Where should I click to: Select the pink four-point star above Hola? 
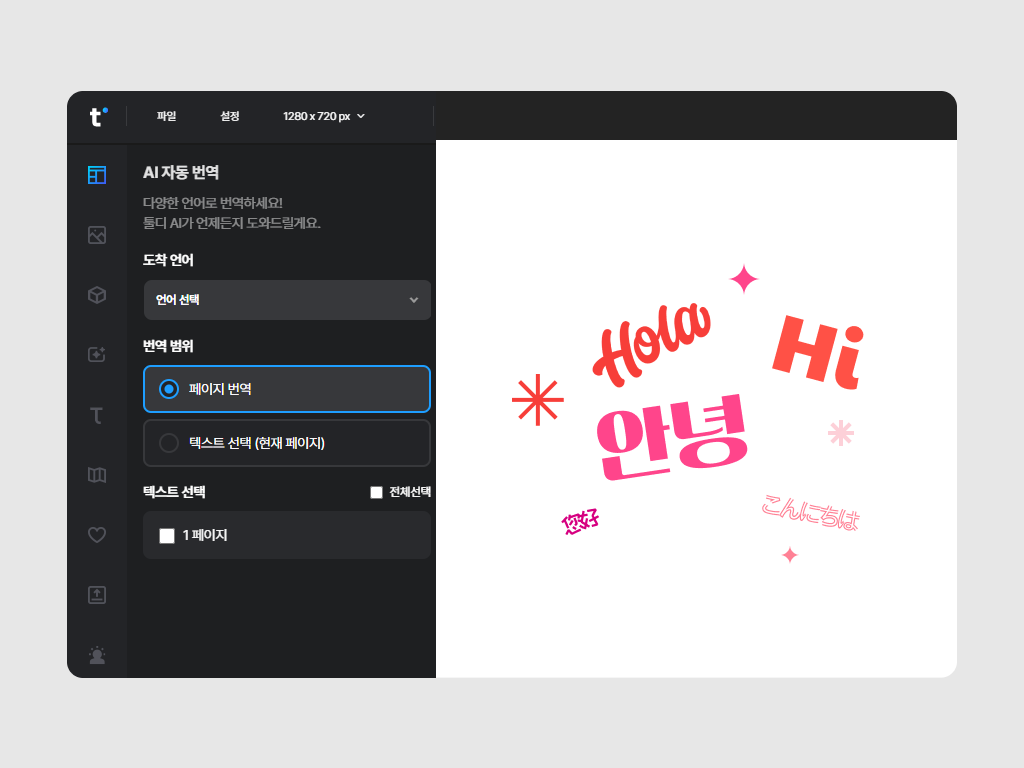click(744, 280)
